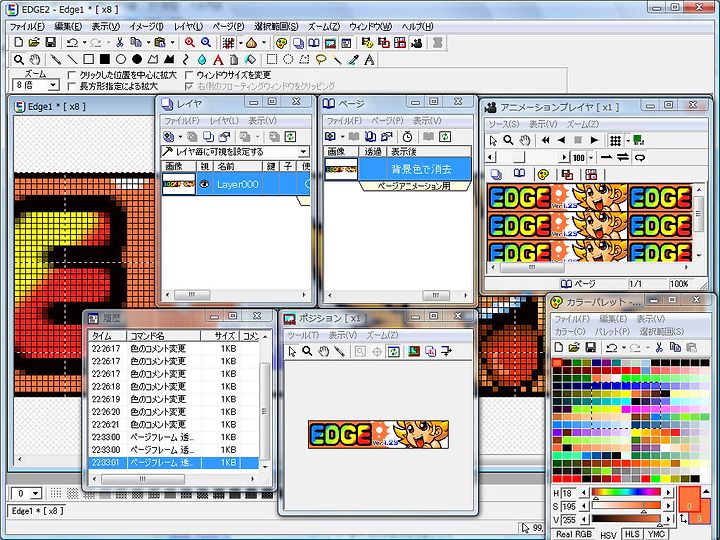Switch to the HSV color model tab
720x540 pixels.
click(x=608, y=535)
